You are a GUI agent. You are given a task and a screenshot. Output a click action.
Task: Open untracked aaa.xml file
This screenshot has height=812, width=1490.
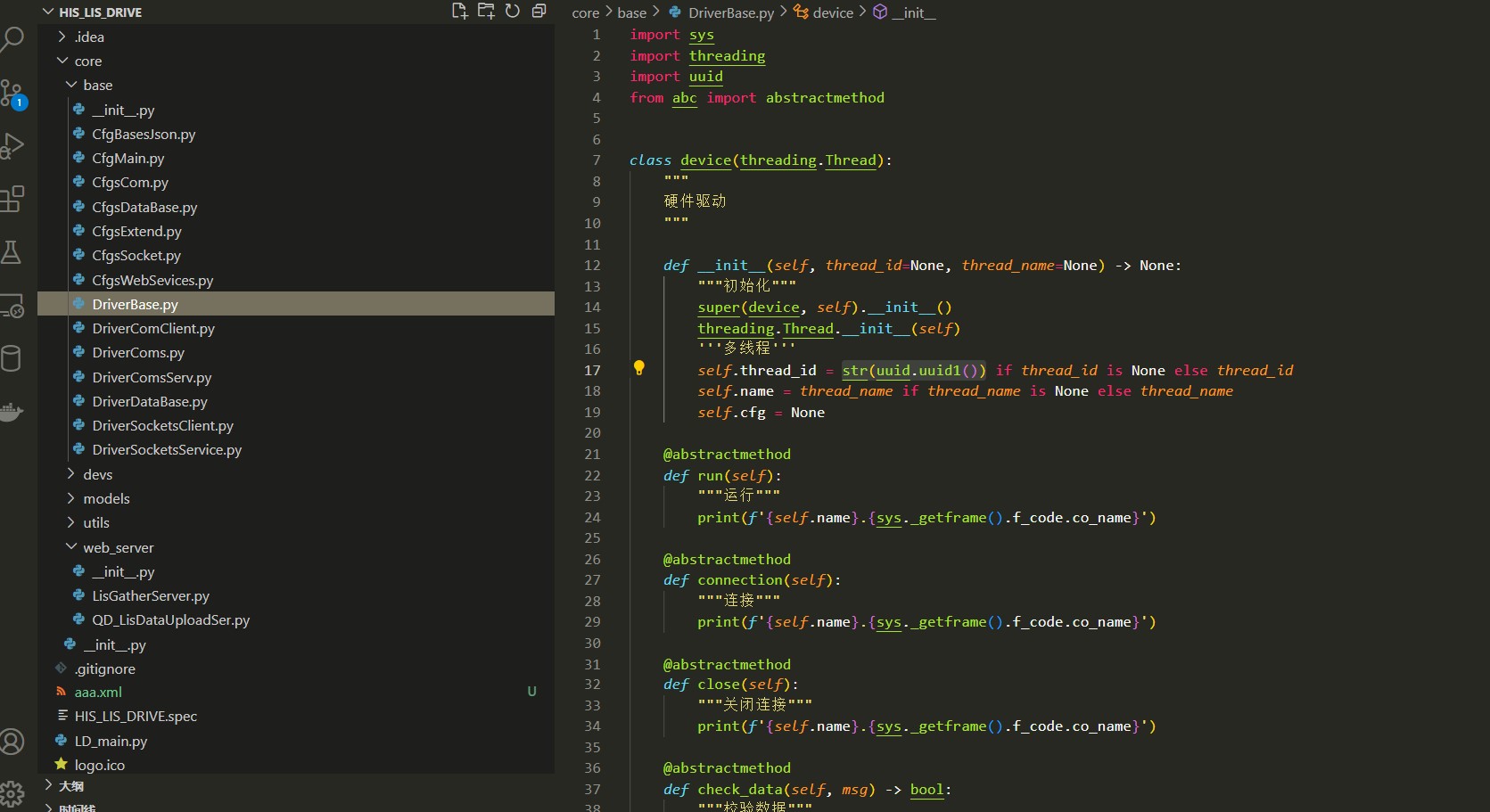click(x=98, y=692)
